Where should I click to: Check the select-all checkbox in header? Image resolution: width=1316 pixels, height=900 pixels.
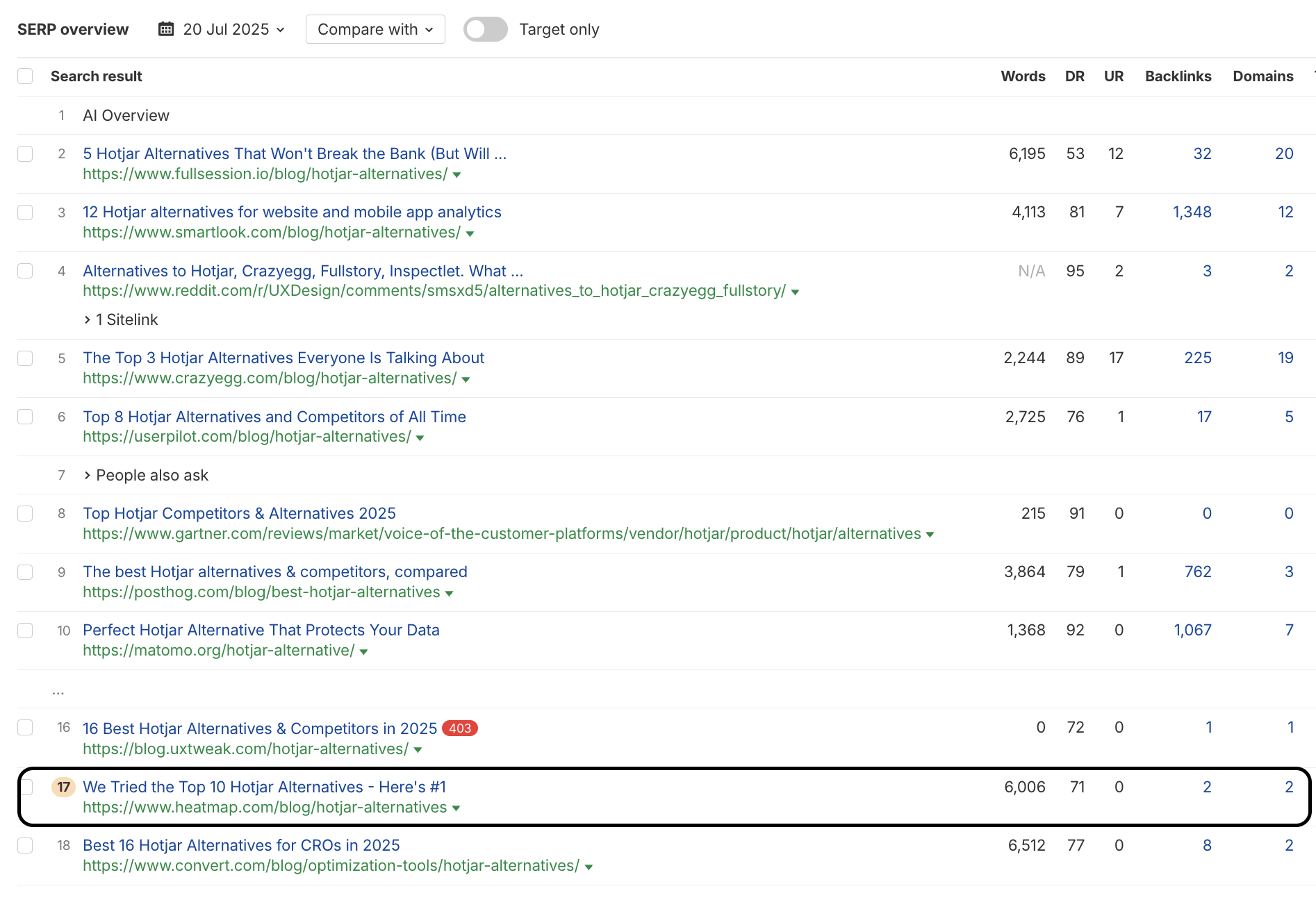(25, 76)
